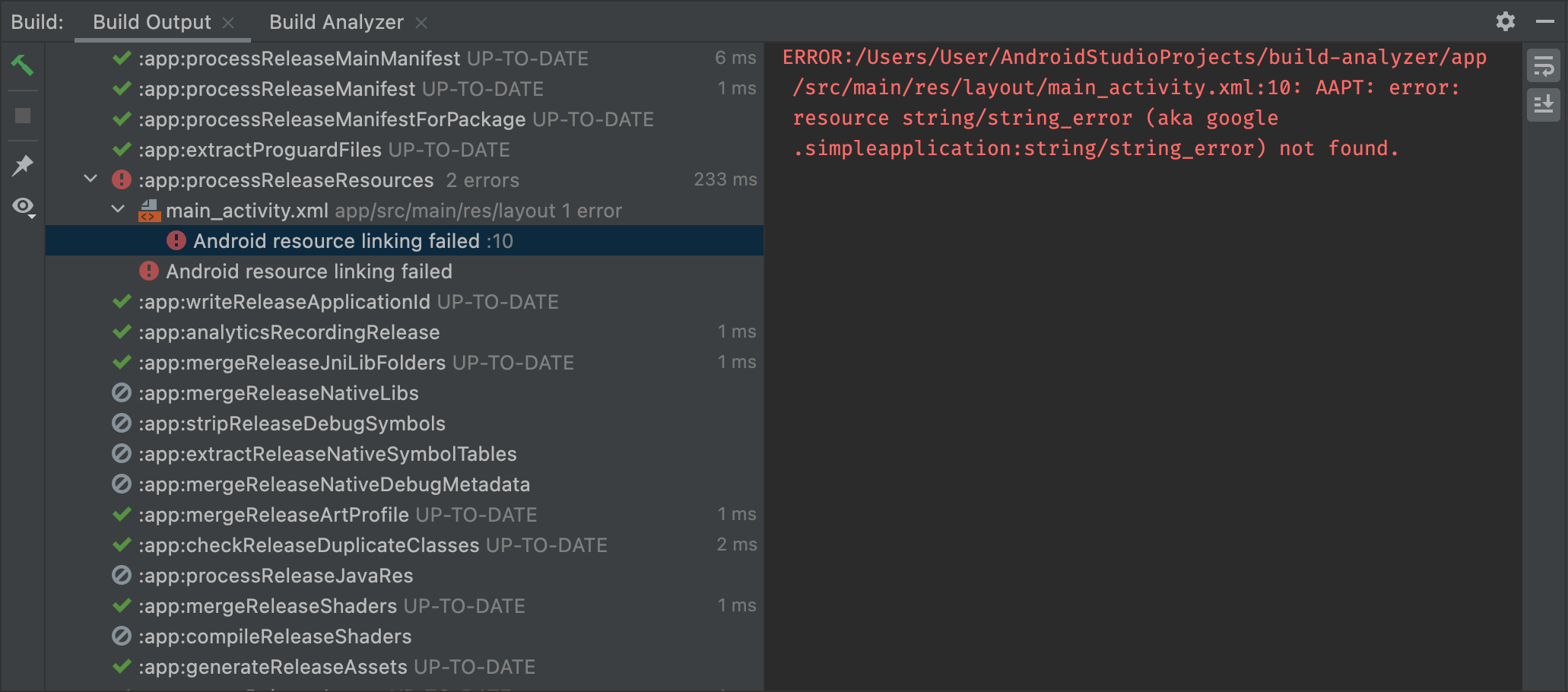The width and height of the screenshot is (1568, 692).
Task: Toggle scroll to end of output
Action: click(x=1543, y=104)
